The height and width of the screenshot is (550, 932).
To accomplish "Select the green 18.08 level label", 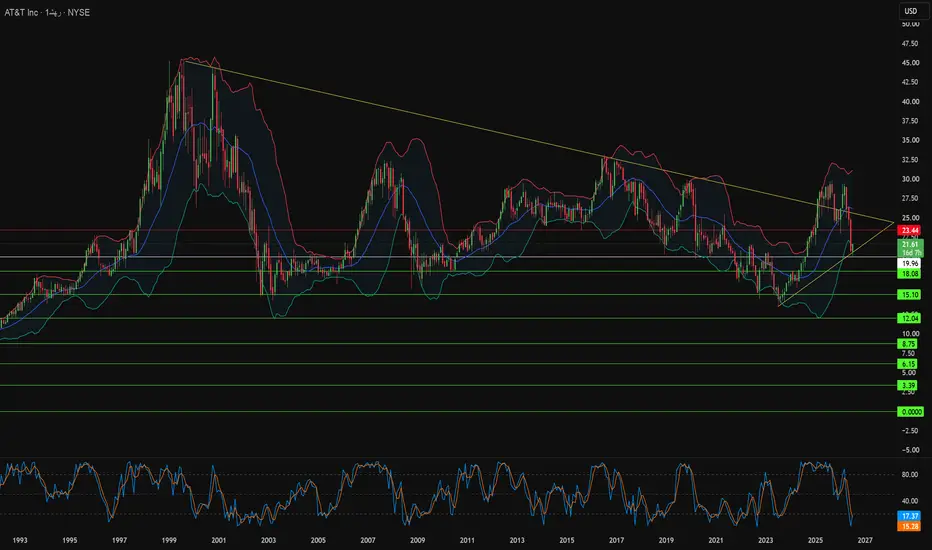I will [910, 274].
